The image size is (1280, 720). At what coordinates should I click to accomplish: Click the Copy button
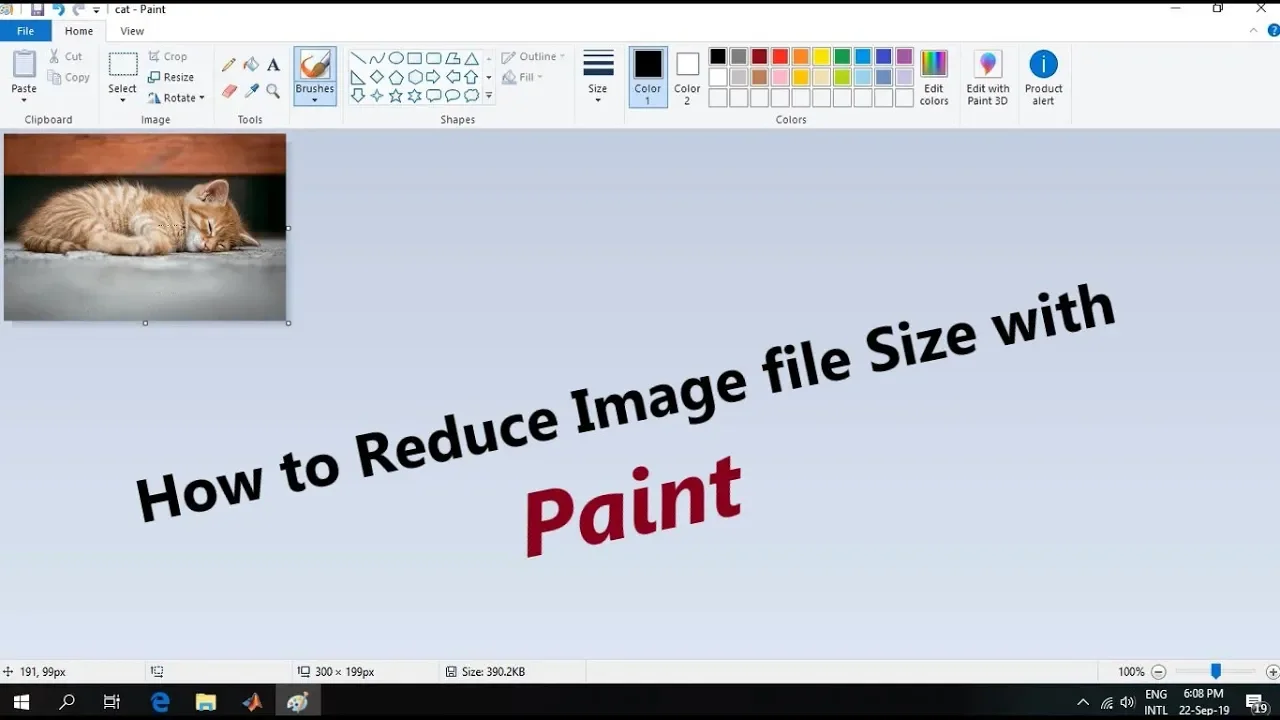[x=69, y=78]
